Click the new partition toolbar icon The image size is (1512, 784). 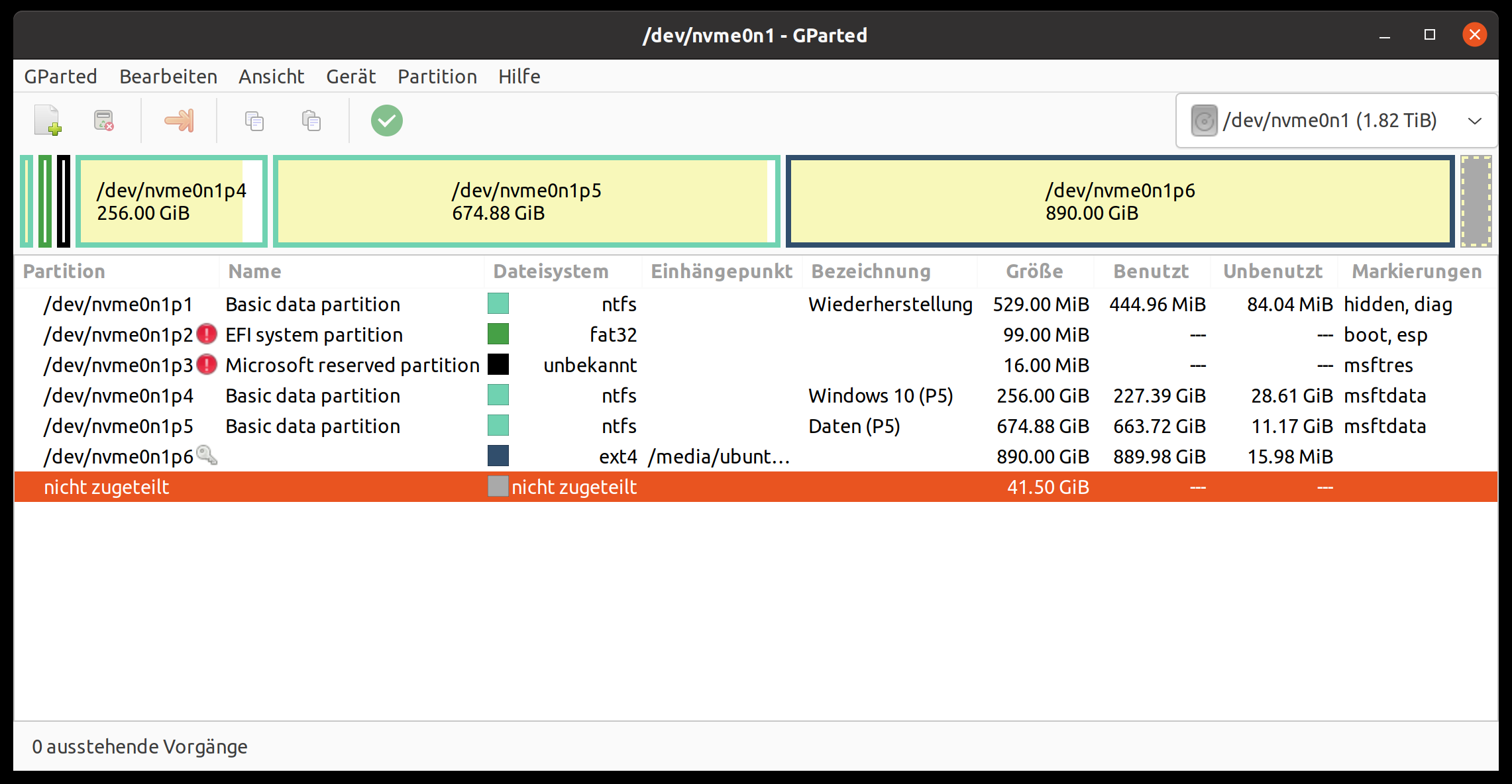[x=48, y=121]
